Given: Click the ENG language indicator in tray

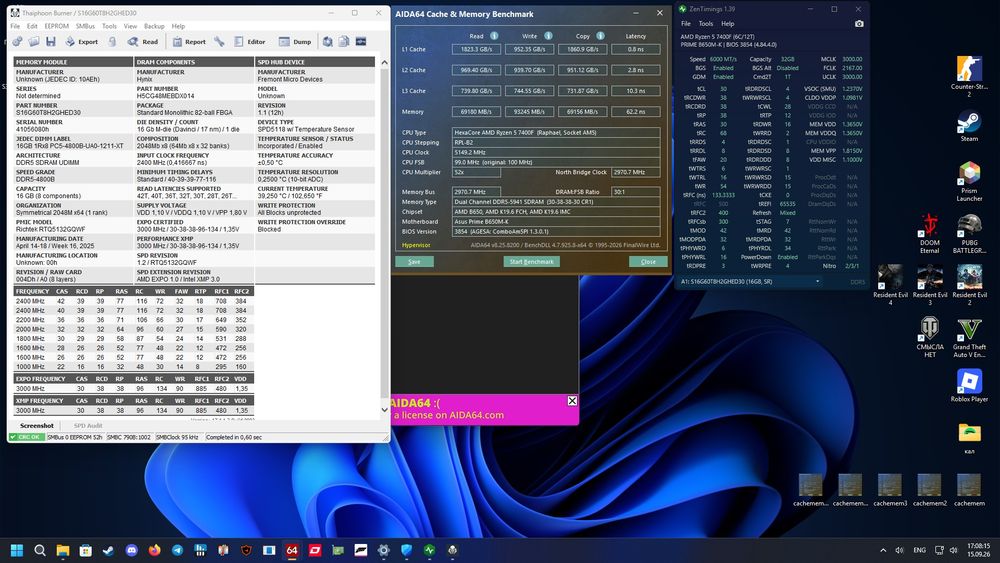Looking at the screenshot, I should [919, 550].
